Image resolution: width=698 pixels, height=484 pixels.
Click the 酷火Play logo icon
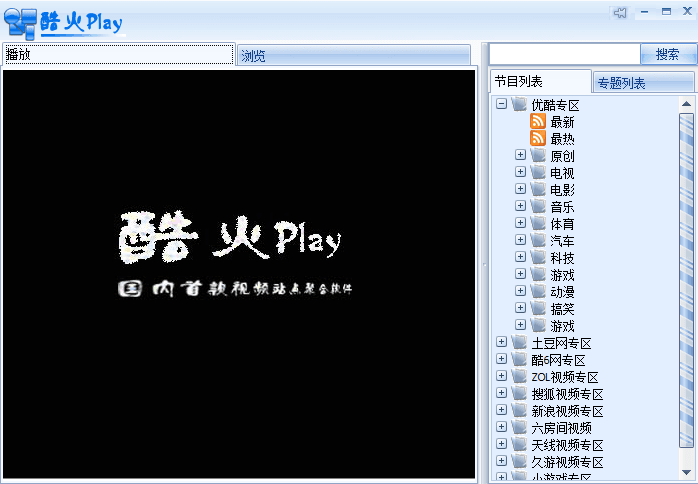click(20, 20)
